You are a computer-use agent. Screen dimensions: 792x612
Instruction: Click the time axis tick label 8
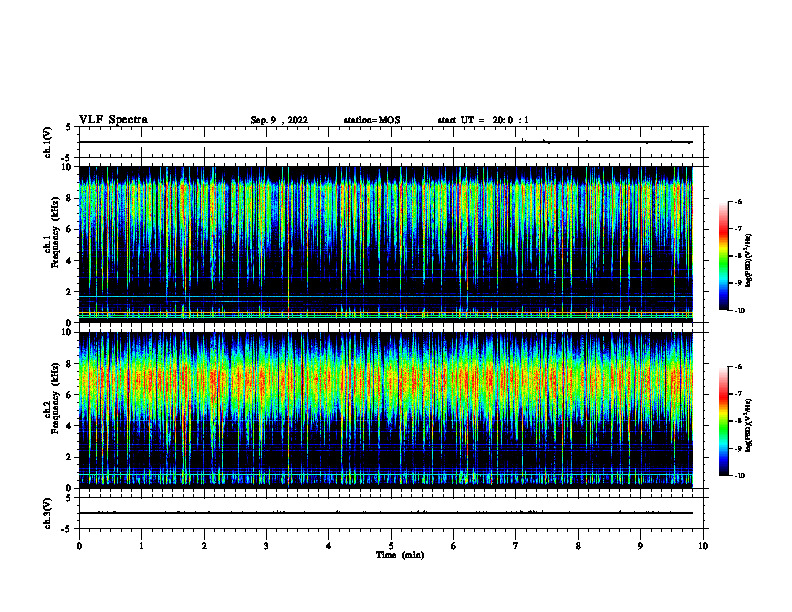pos(578,546)
